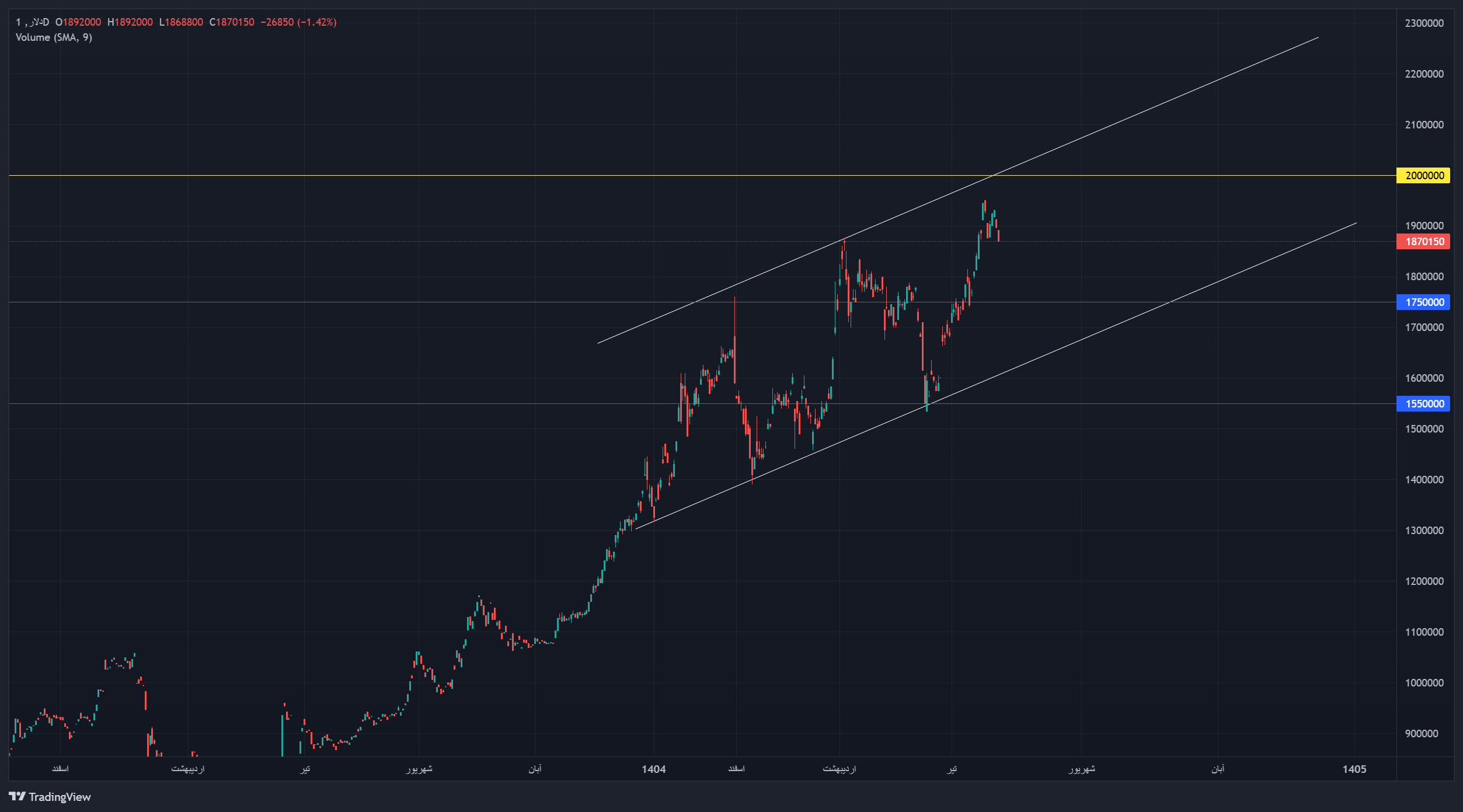
Task: Click the 2200000 price axis label
Action: tap(1424, 74)
